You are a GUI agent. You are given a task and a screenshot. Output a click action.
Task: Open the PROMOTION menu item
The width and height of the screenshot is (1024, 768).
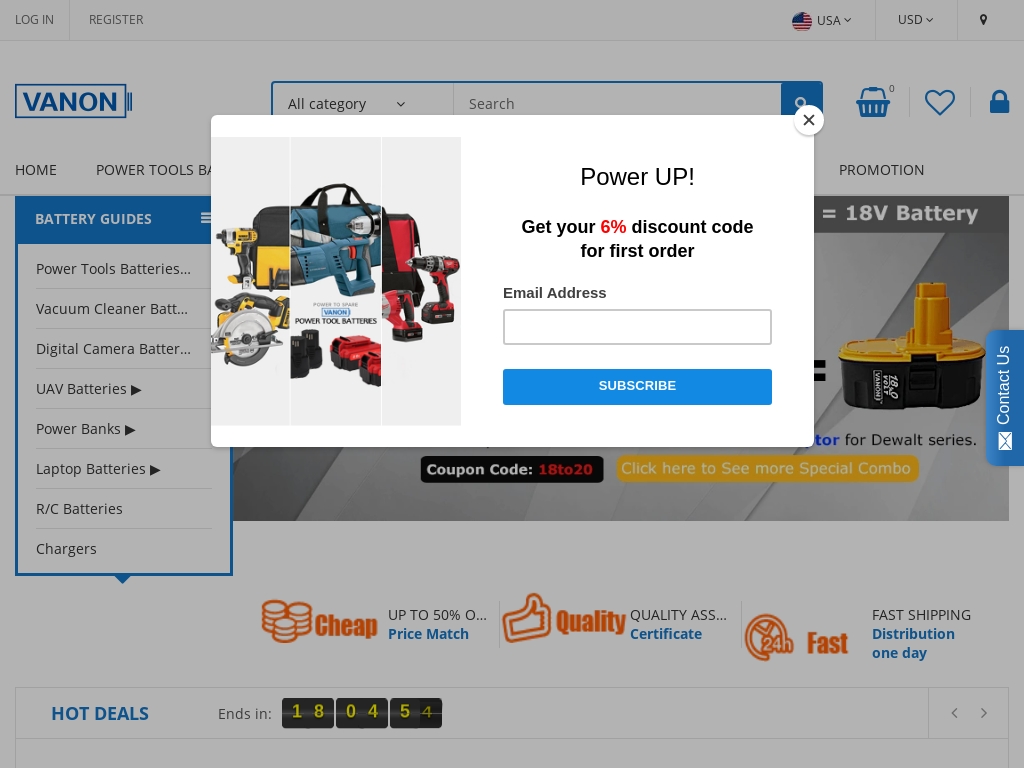pos(881,170)
